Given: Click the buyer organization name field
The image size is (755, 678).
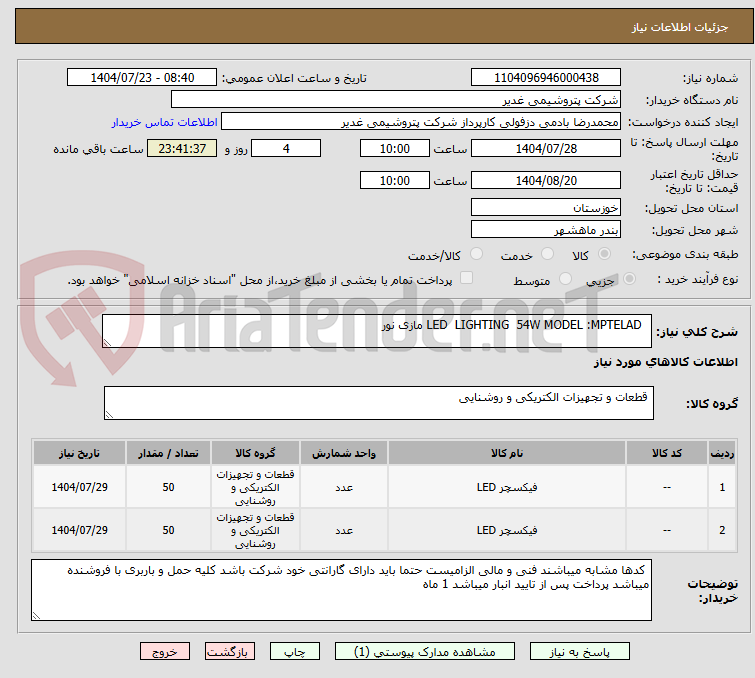Looking at the screenshot, I should (396, 100).
